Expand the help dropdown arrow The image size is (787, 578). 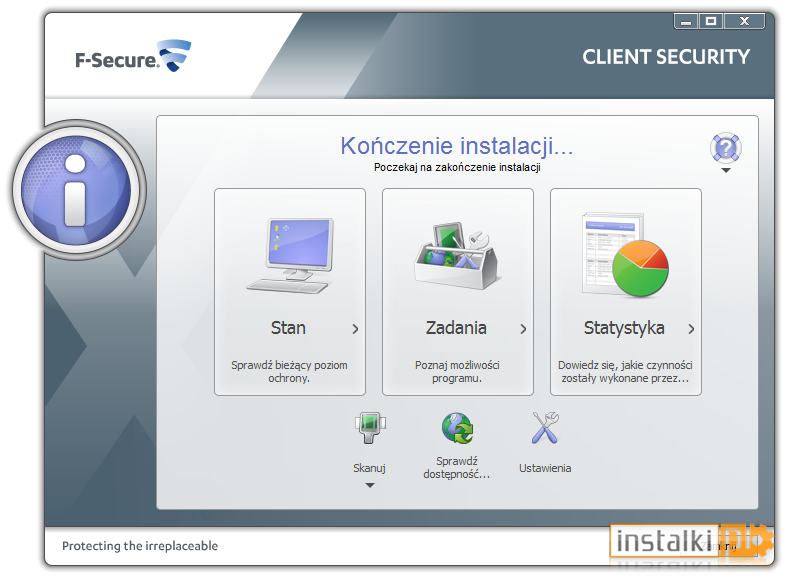(x=726, y=171)
